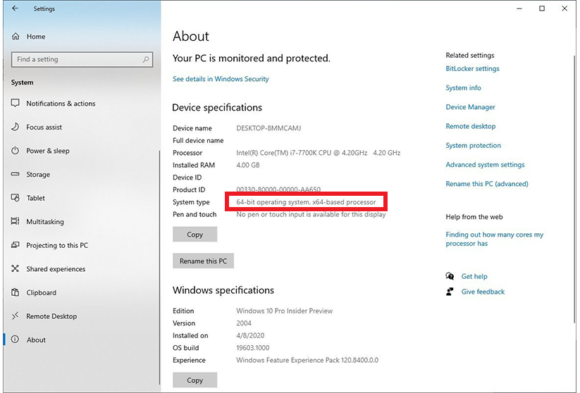Select the Focus assist moon icon
Image resolution: width=580 pixels, height=393 pixels.
click(x=15, y=127)
